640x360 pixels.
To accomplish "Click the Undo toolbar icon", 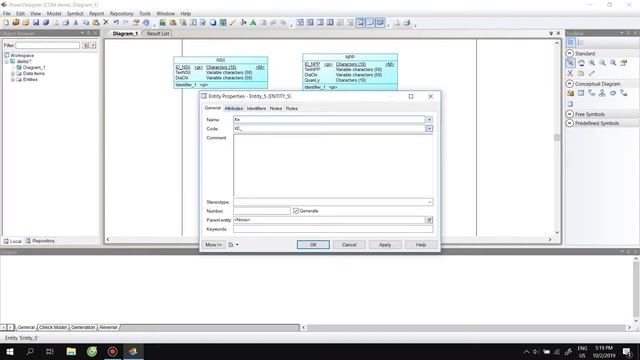I will coord(116,22).
